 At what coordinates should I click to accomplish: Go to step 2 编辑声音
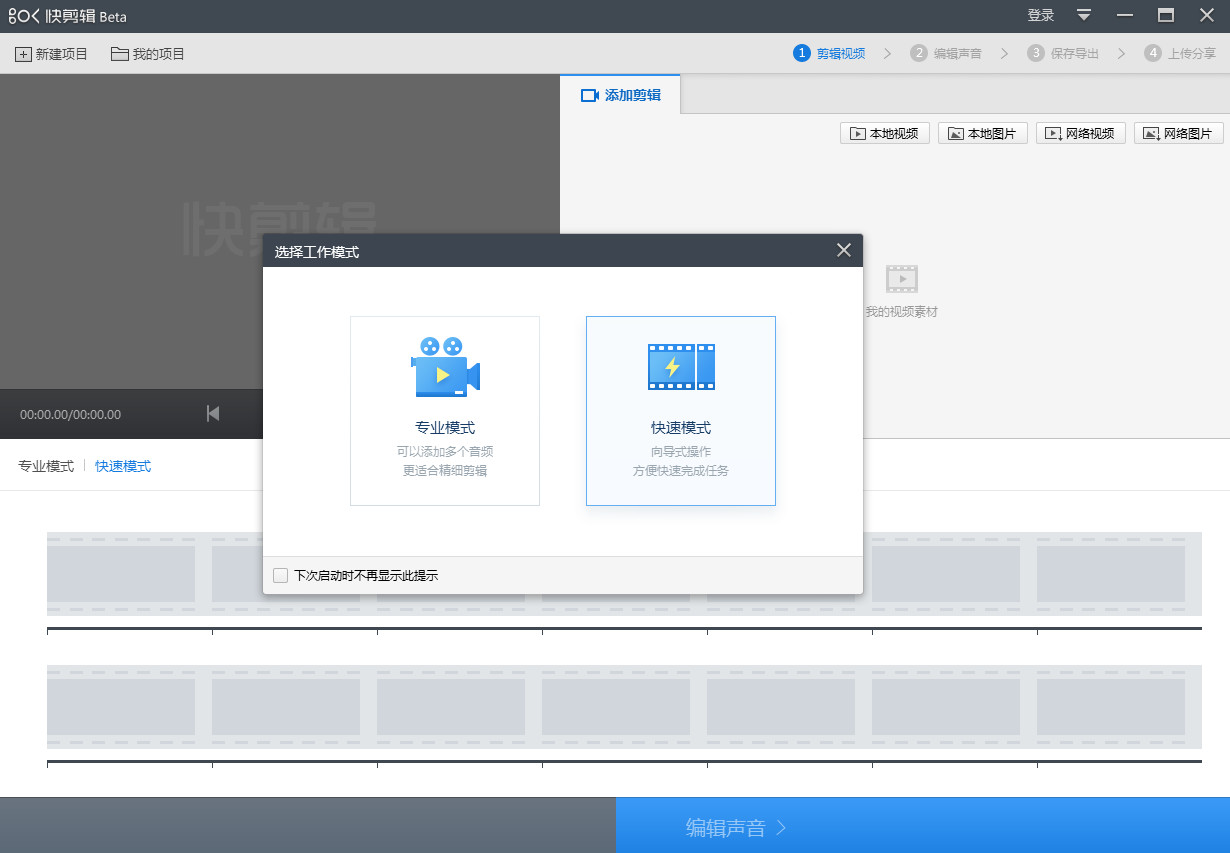(x=946, y=53)
